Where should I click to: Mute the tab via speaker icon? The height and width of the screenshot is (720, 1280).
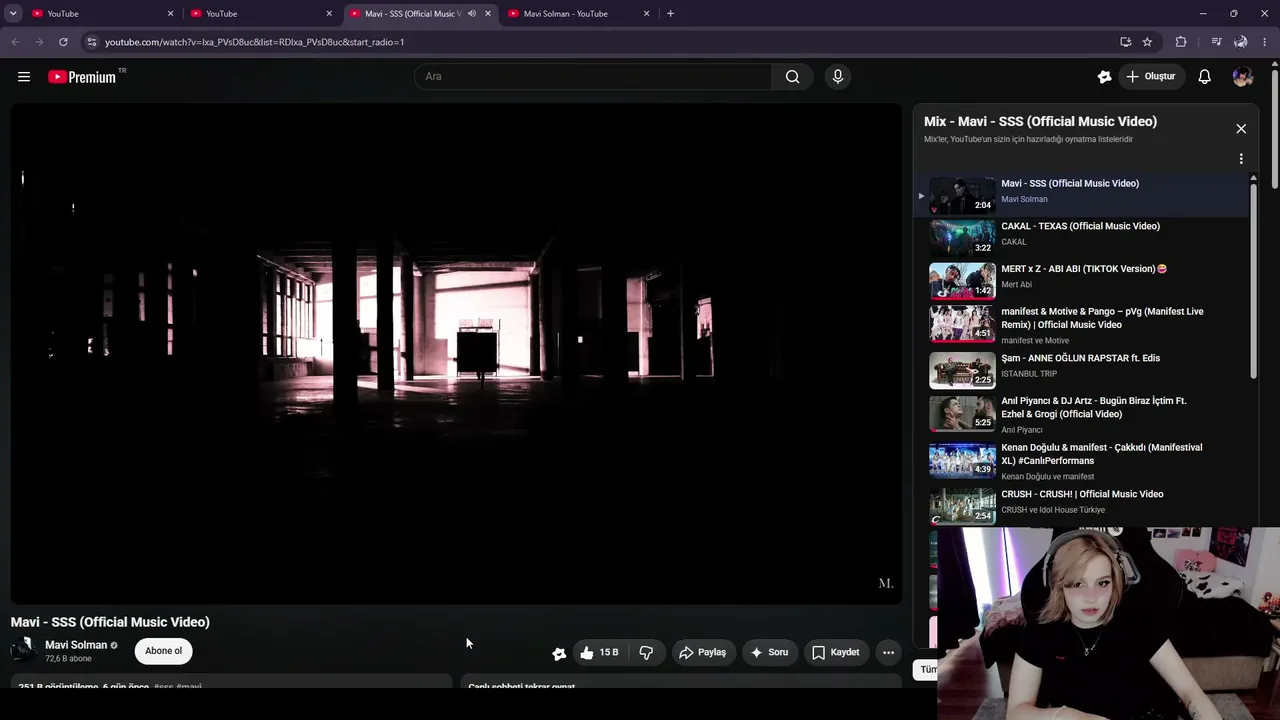[x=472, y=14]
